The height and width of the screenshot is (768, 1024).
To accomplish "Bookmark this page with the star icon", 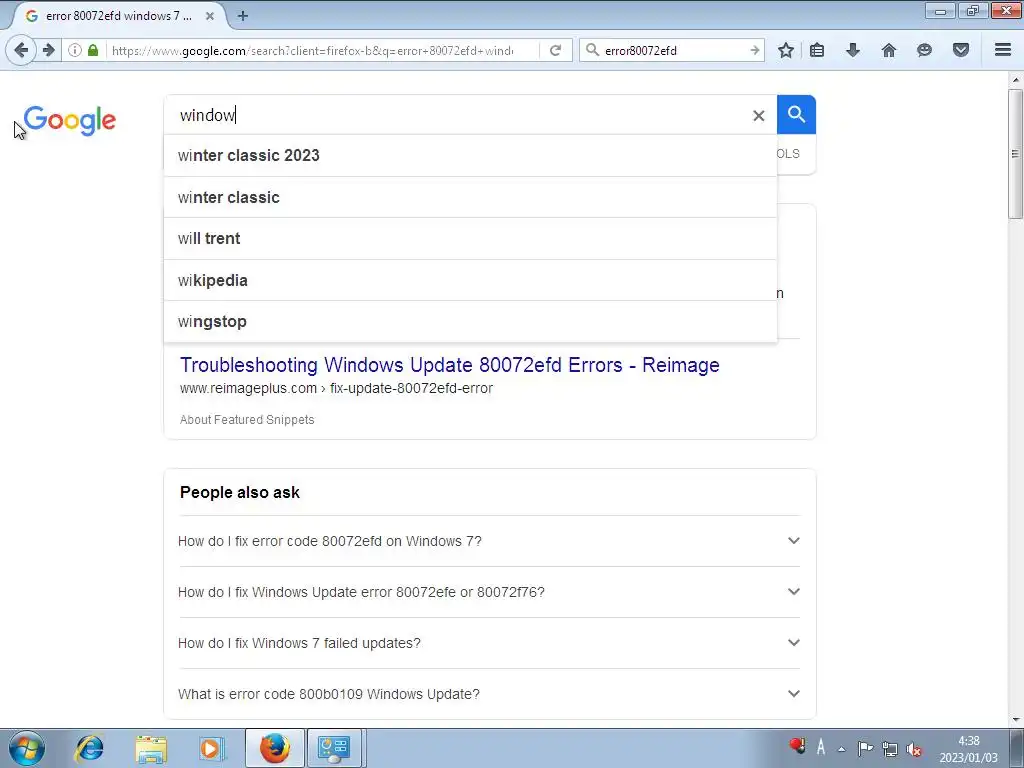I will pyautogui.click(x=786, y=50).
